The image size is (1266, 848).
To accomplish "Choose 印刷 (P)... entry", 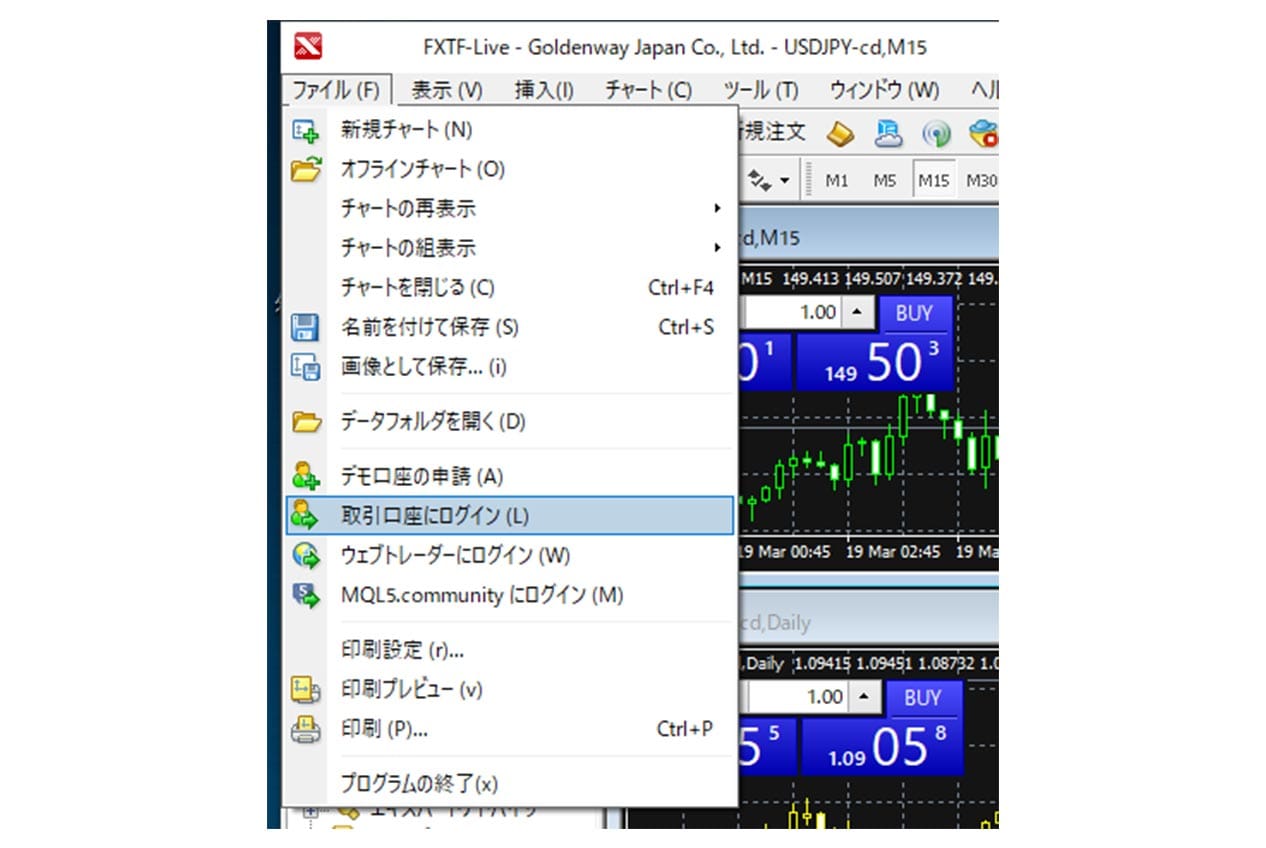I will point(510,730).
